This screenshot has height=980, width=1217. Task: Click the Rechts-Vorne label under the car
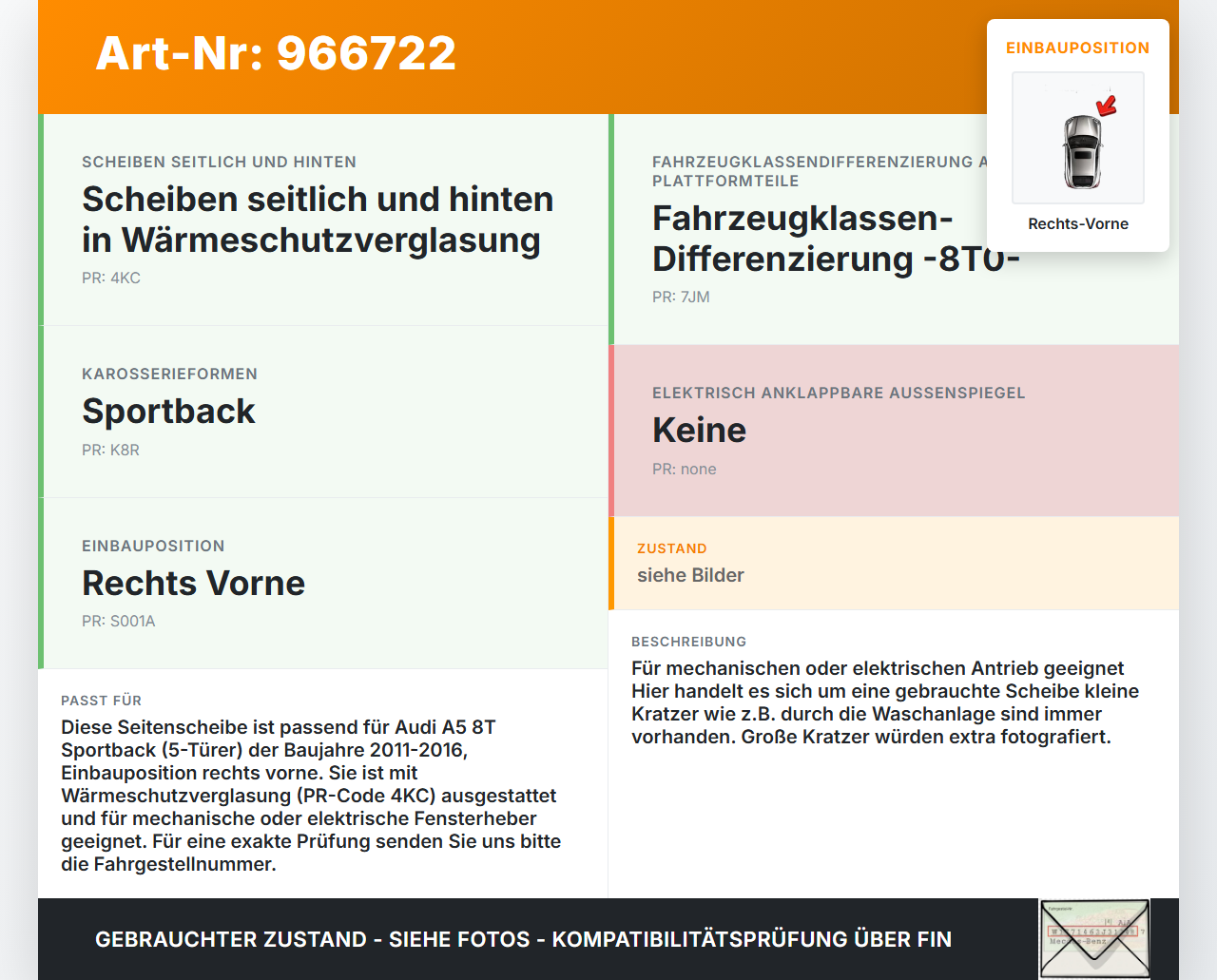(1077, 223)
